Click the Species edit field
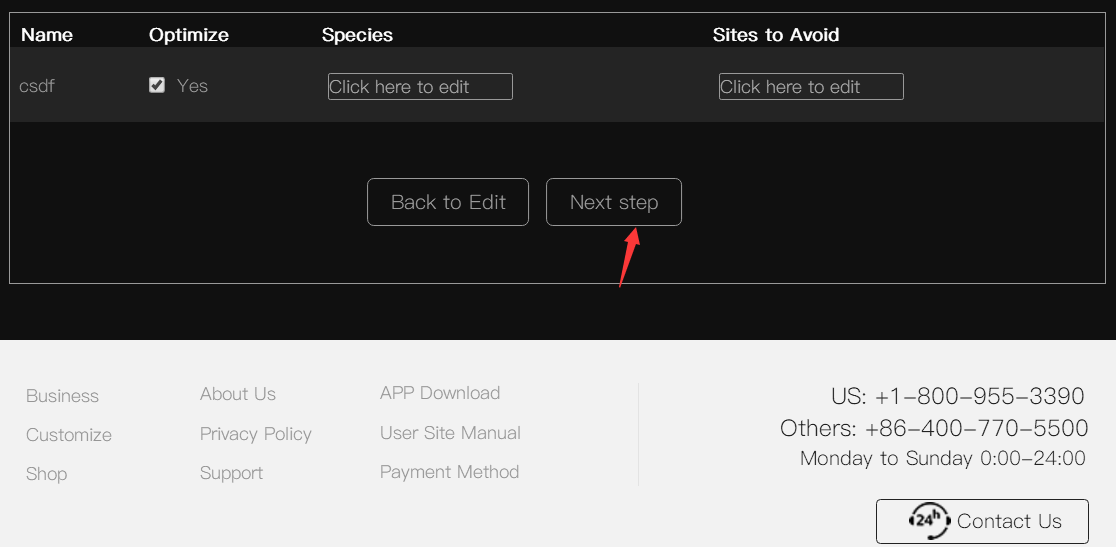The image size is (1116, 547). [420, 87]
